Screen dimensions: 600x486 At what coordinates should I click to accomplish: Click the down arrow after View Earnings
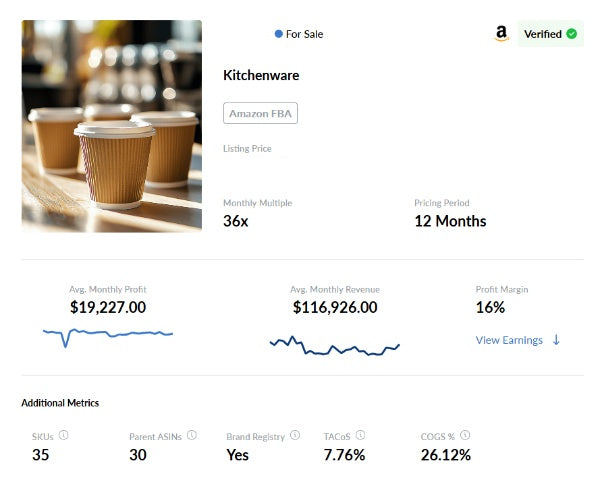coord(556,340)
